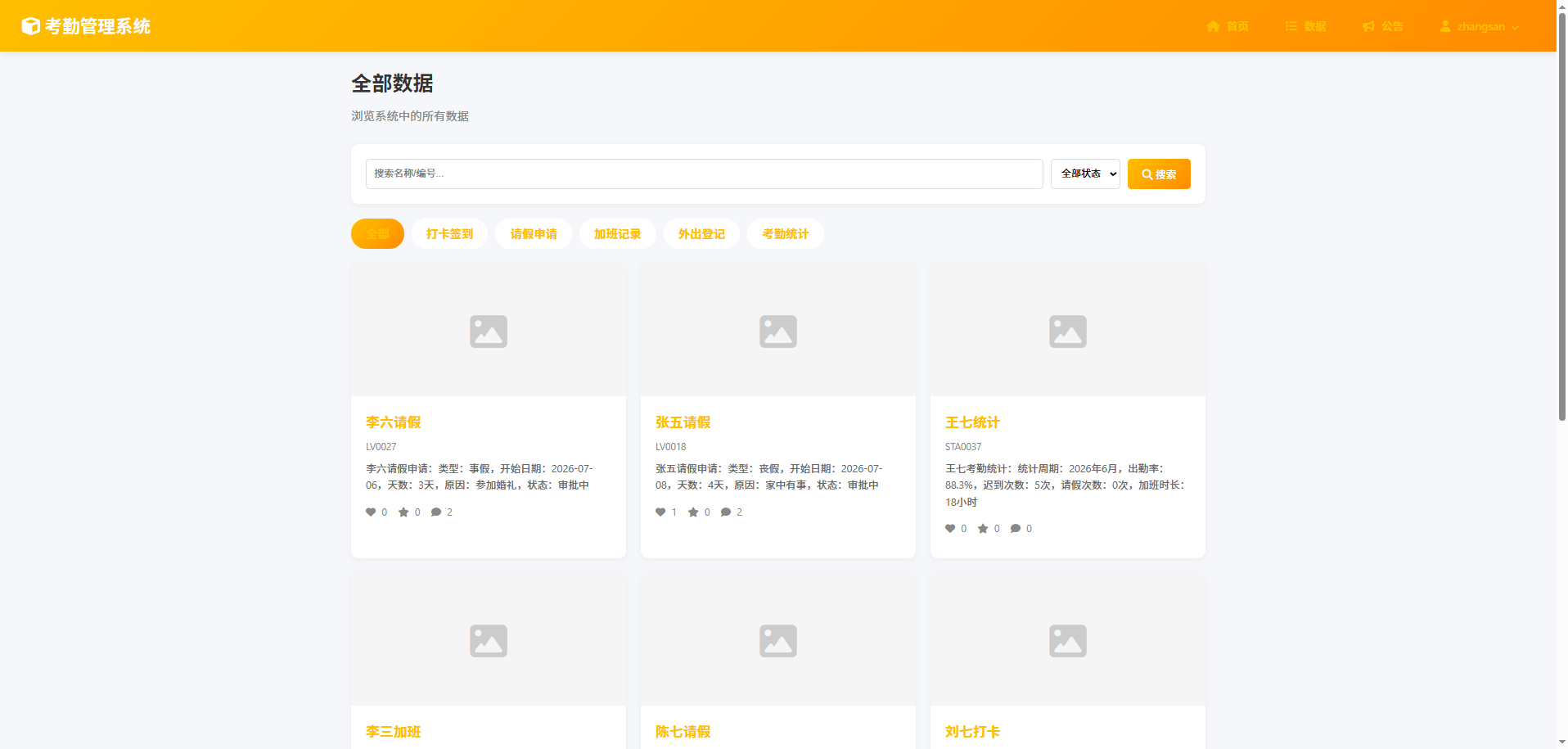
Task: Open the 公告 announcements link
Action: (1382, 26)
